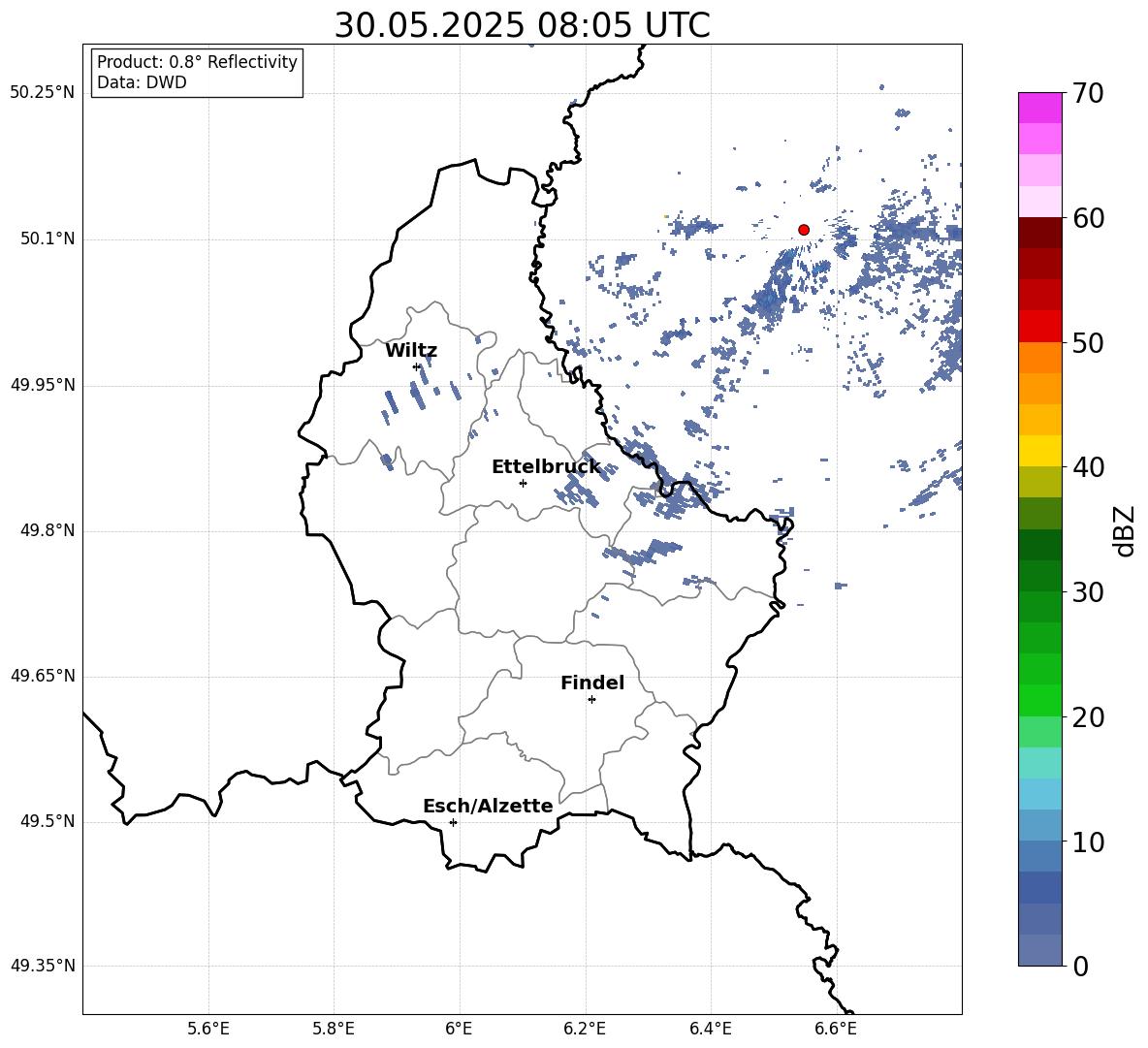Click the colorbar tick value 70

click(1088, 93)
